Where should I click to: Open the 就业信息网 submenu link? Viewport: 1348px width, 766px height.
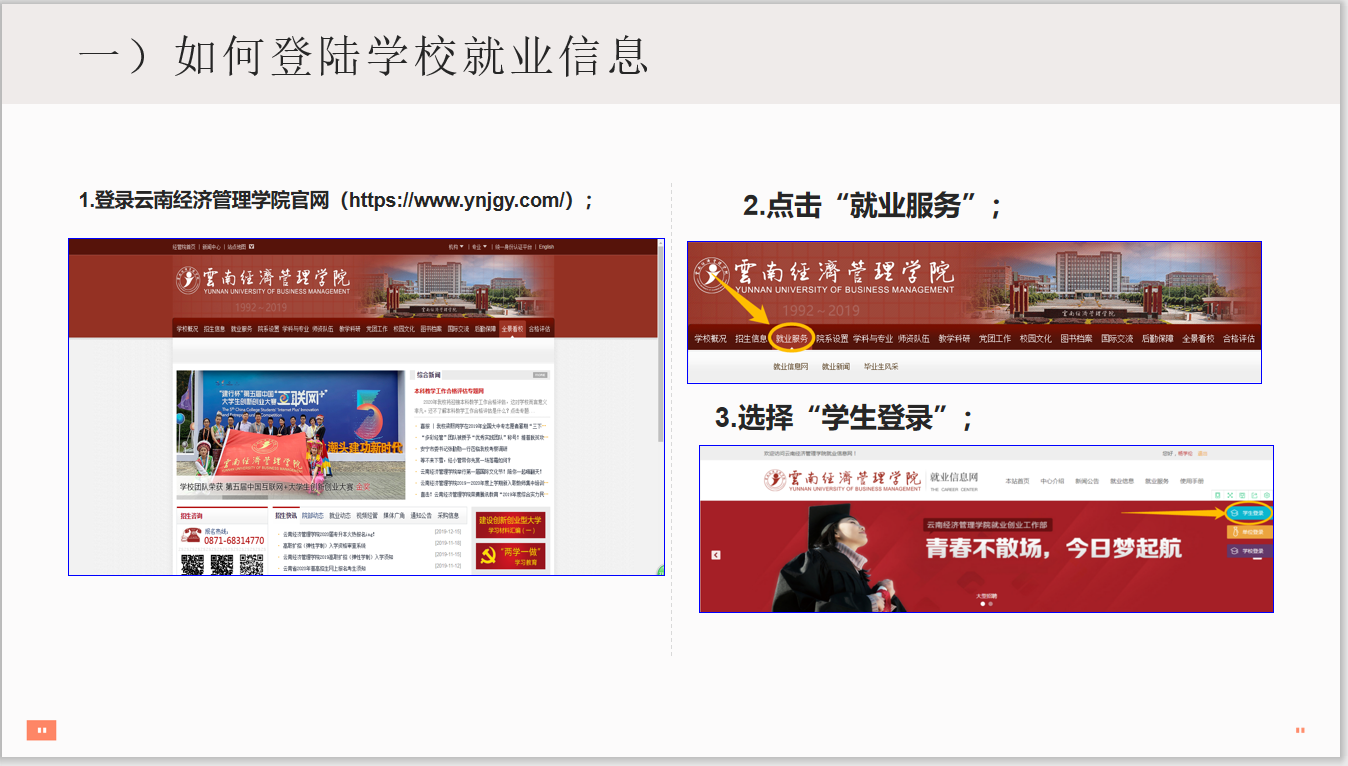(x=790, y=367)
